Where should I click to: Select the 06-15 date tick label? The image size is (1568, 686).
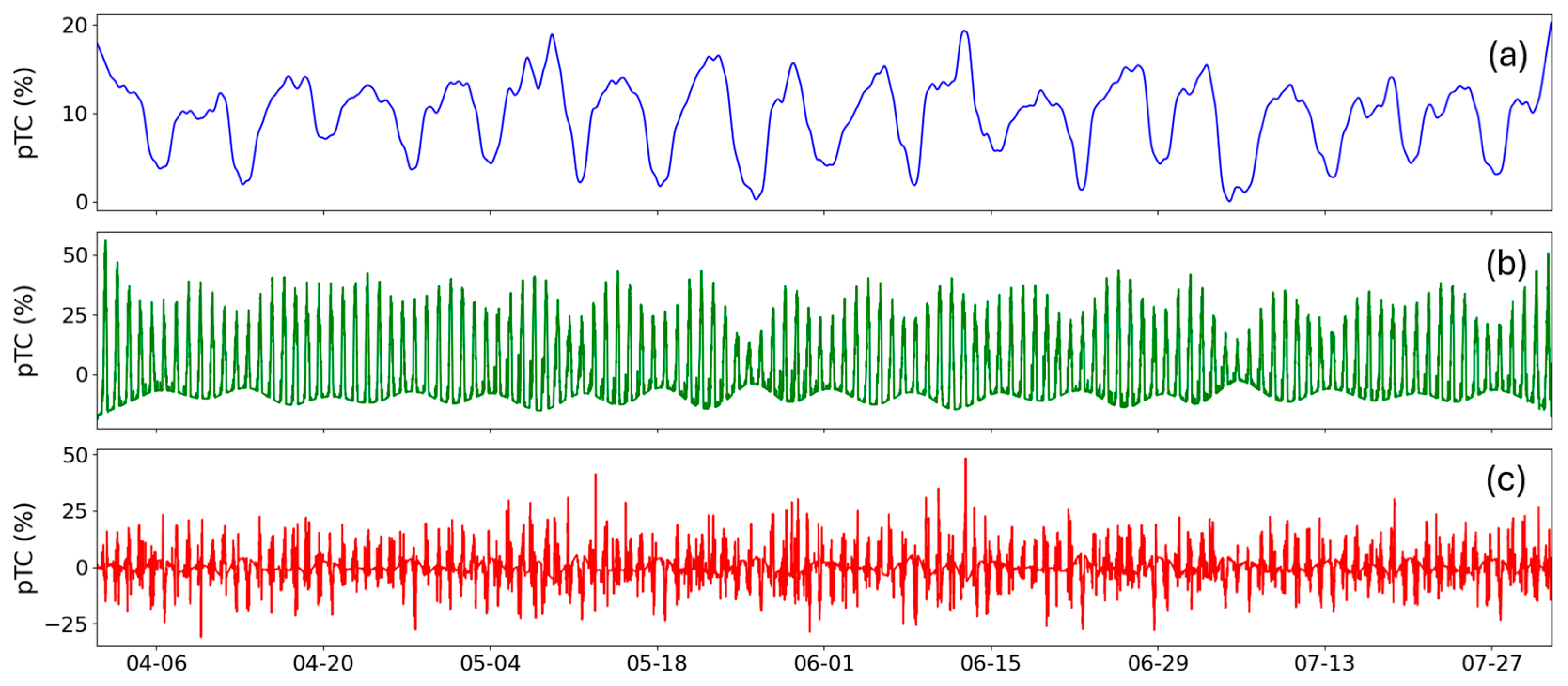click(x=991, y=663)
